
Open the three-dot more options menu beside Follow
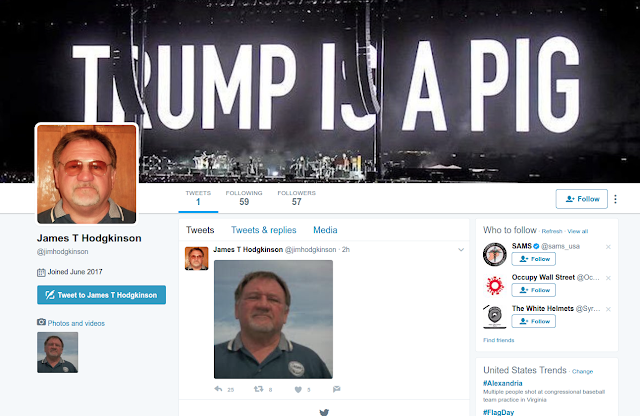pyautogui.click(x=616, y=199)
